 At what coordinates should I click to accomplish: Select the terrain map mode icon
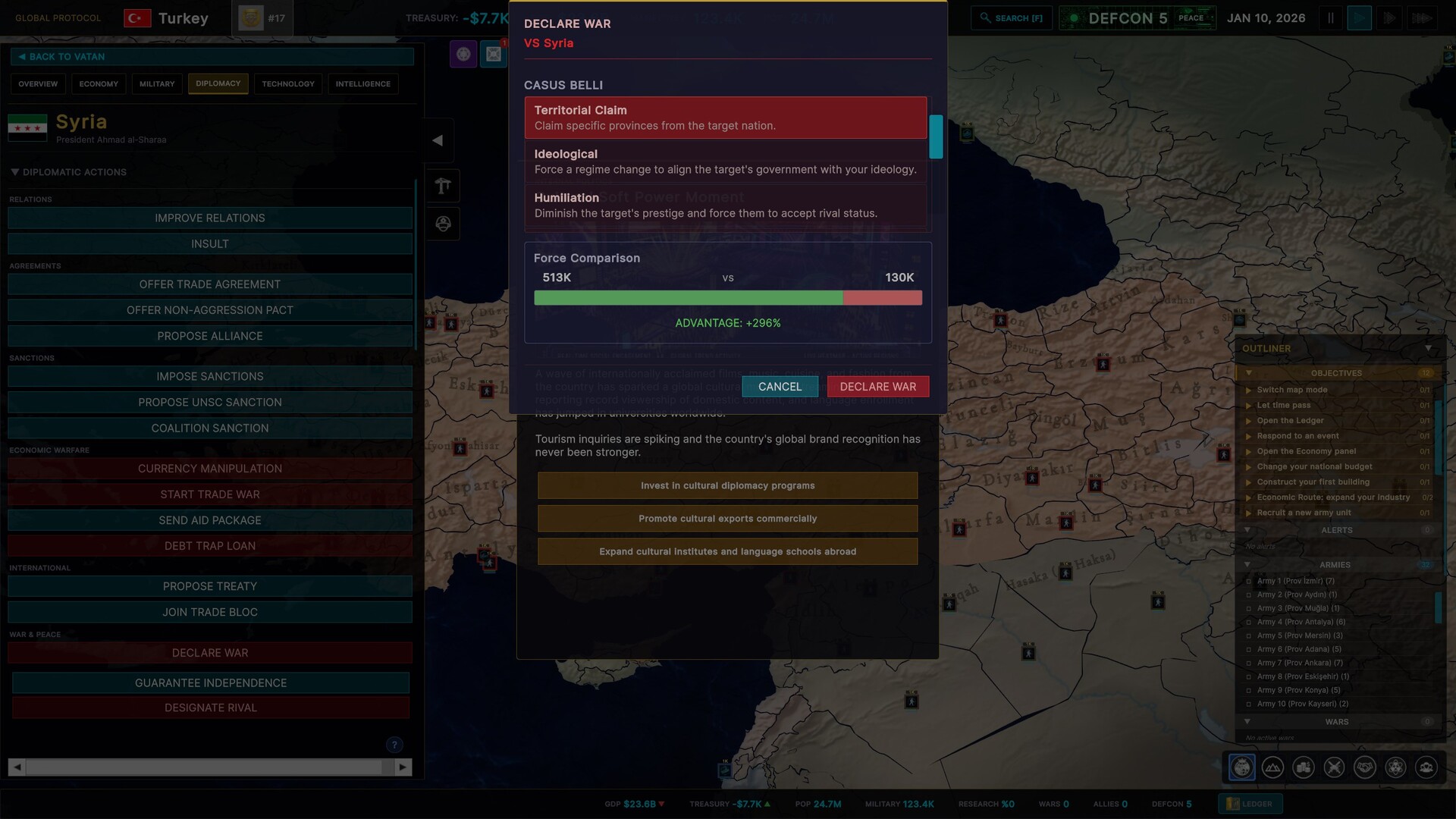click(x=1272, y=767)
